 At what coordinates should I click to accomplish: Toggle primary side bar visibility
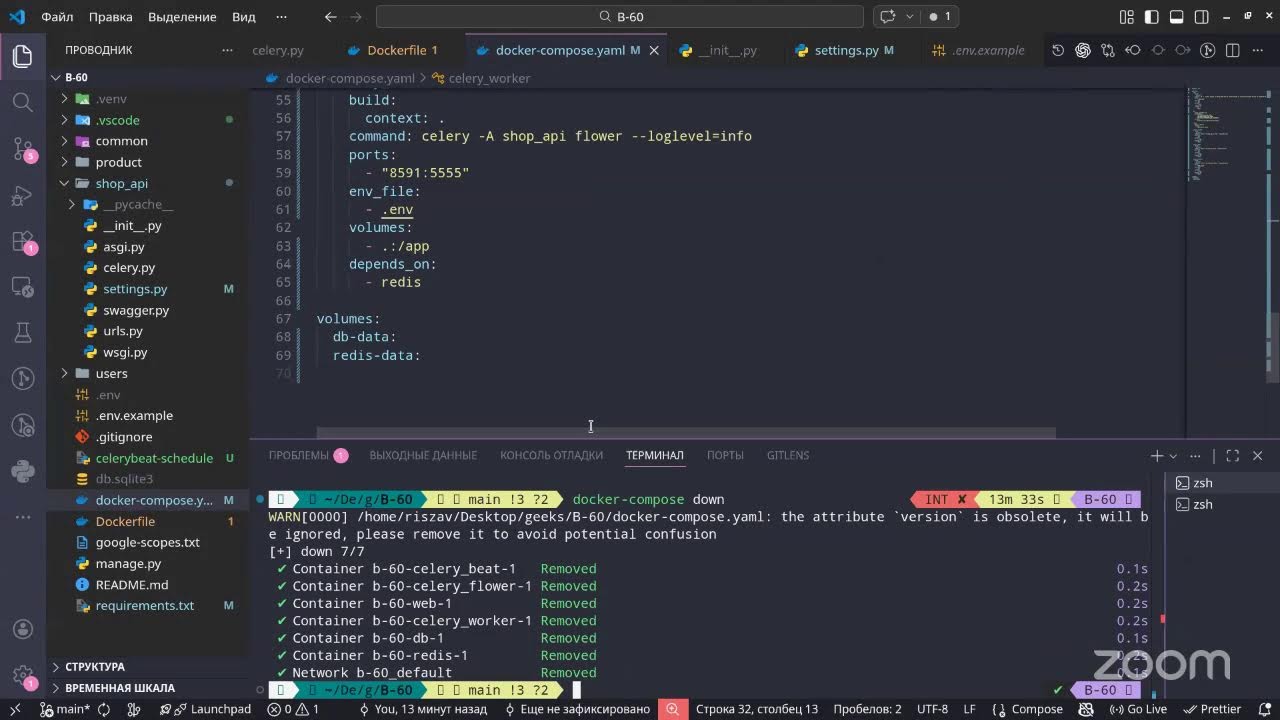tap(1151, 16)
